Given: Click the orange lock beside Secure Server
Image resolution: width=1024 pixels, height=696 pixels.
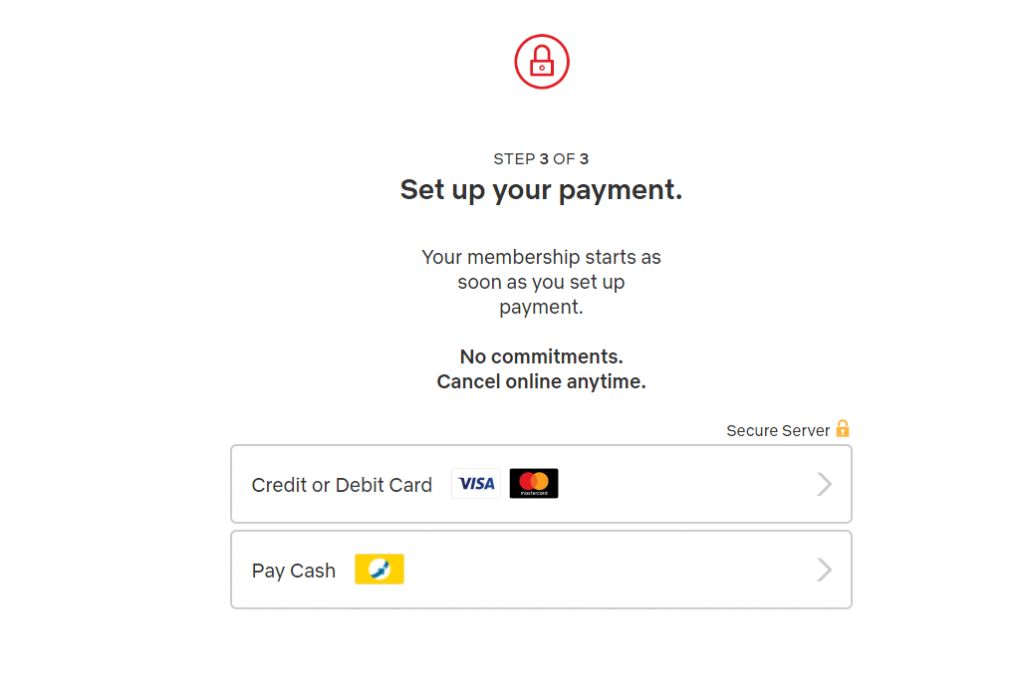Looking at the screenshot, I should pyautogui.click(x=842, y=429).
